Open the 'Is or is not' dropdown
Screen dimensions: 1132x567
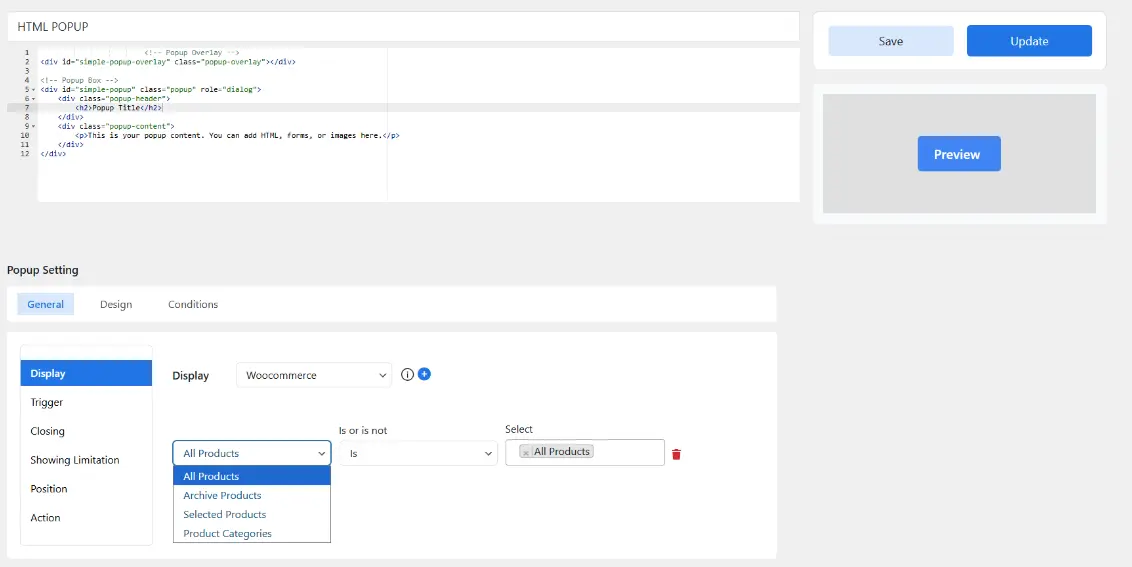418,453
